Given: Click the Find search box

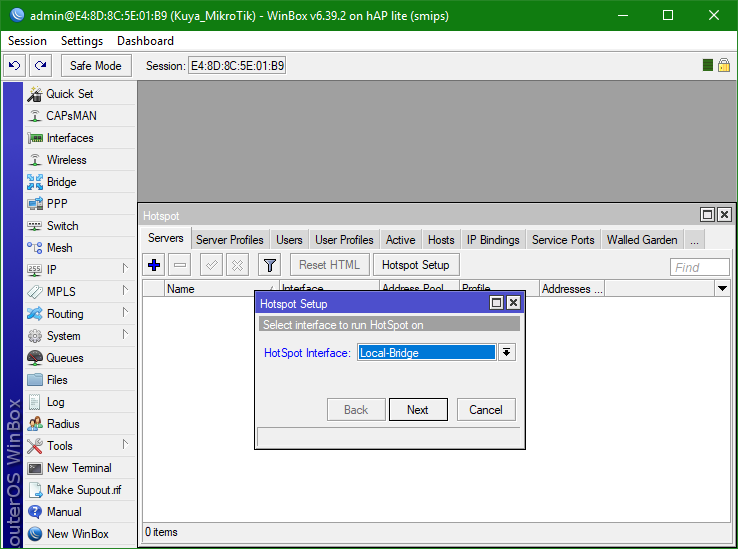Looking at the screenshot, I should 699,267.
